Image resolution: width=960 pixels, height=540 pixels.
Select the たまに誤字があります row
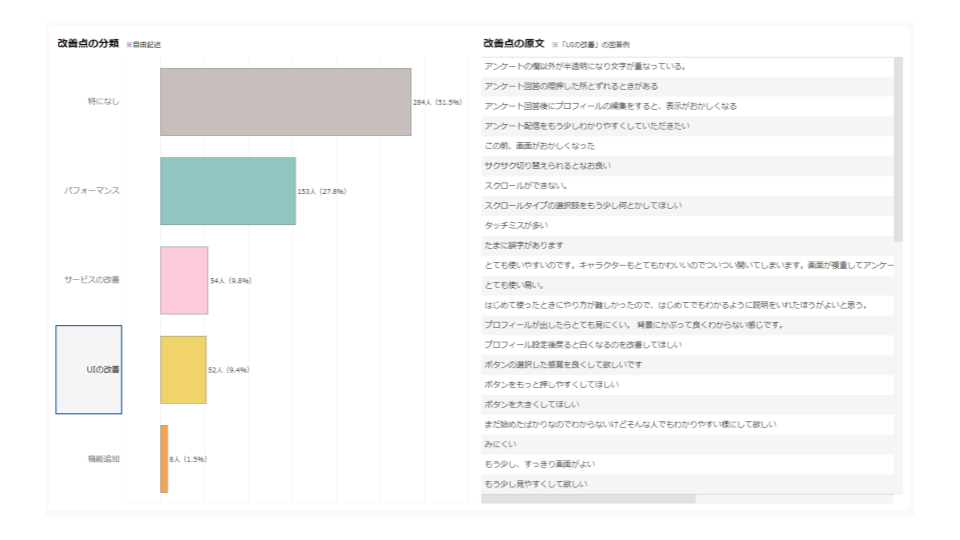(x=525, y=246)
